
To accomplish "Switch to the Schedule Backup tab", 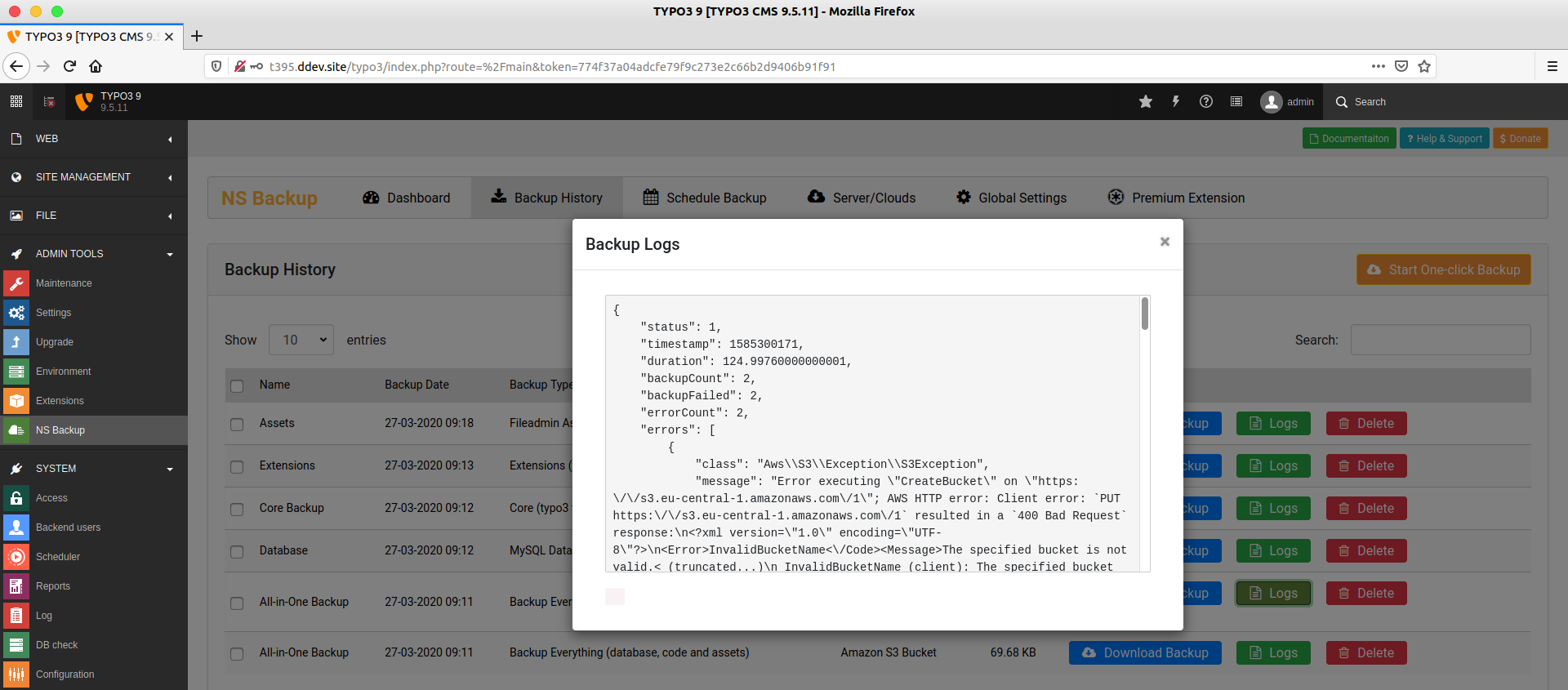I will [x=705, y=198].
